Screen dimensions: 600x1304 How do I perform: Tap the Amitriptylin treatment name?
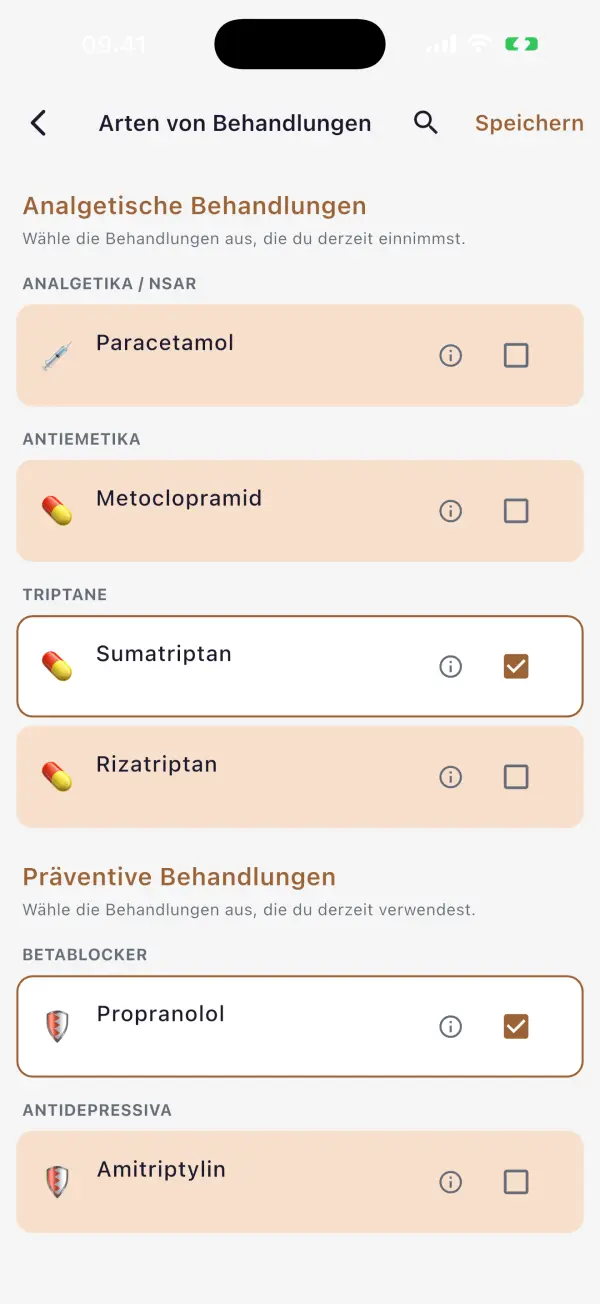[x=161, y=1170]
